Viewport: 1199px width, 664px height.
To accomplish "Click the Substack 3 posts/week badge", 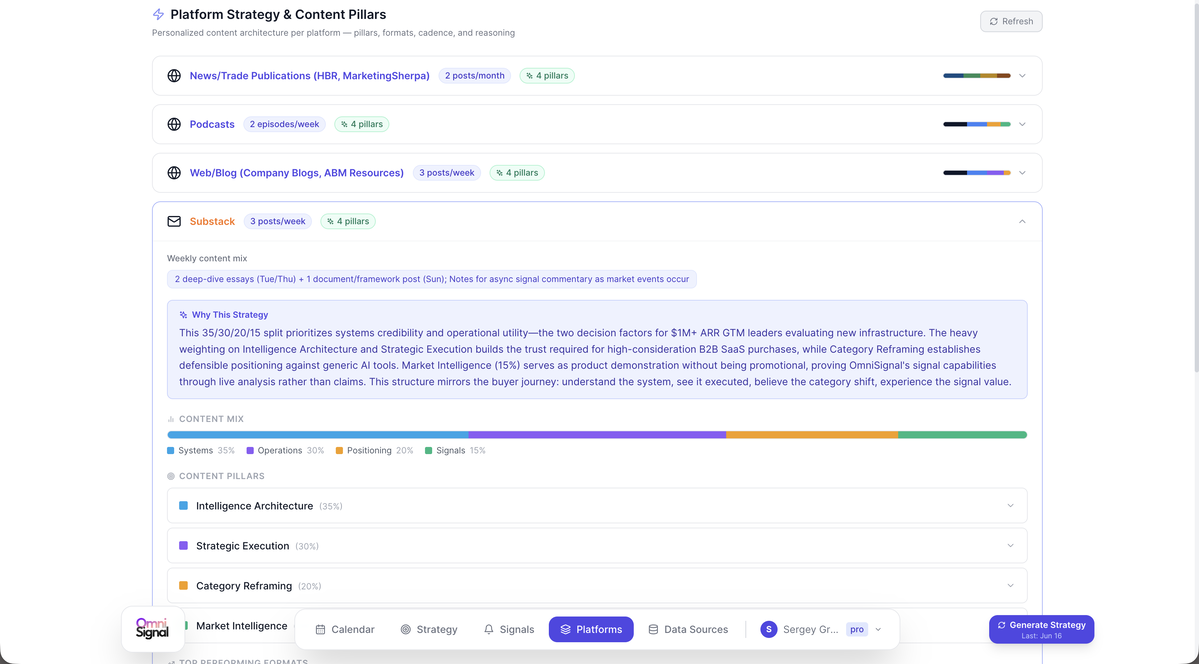I will coord(278,221).
